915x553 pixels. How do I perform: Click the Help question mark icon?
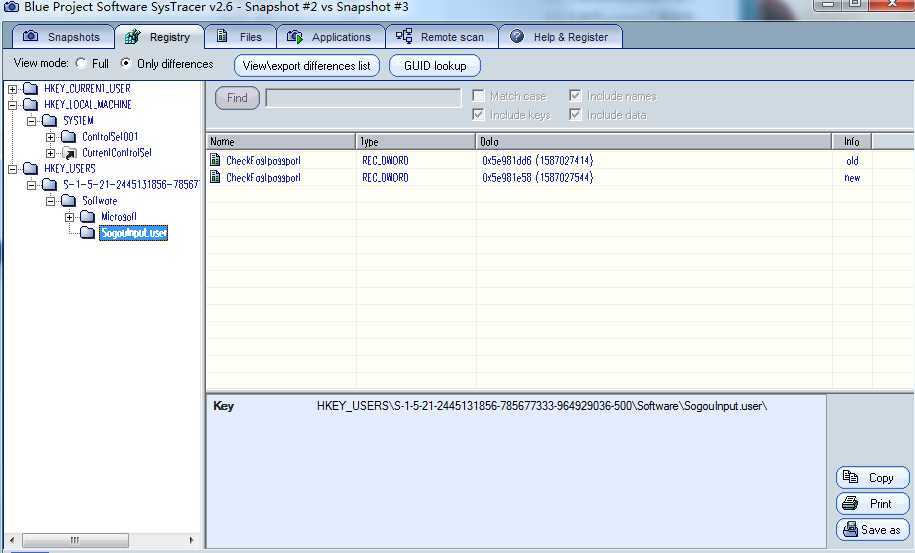coord(516,36)
